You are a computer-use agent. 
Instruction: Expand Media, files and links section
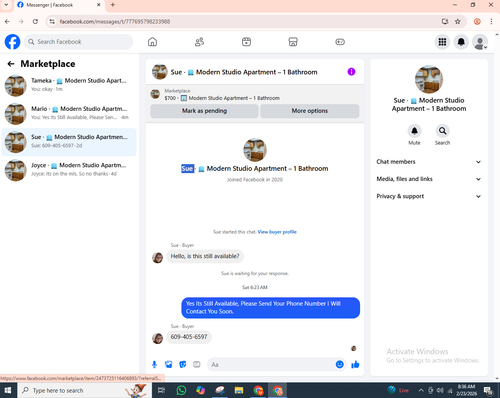pyautogui.click(x=429, y=179)
